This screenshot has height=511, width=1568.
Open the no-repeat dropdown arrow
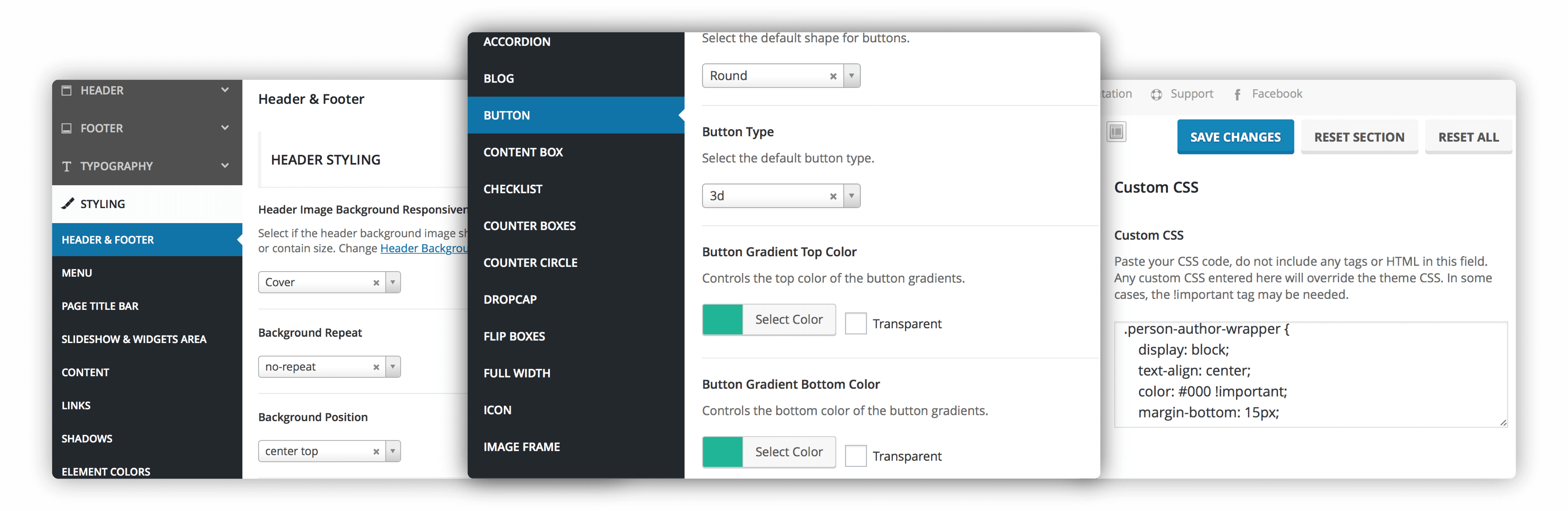coord(393,367)
